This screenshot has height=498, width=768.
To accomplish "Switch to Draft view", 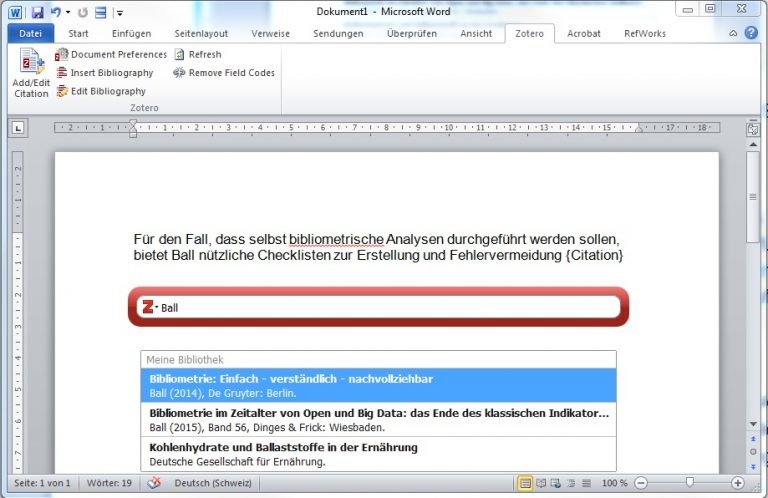I will click(586, 483).
